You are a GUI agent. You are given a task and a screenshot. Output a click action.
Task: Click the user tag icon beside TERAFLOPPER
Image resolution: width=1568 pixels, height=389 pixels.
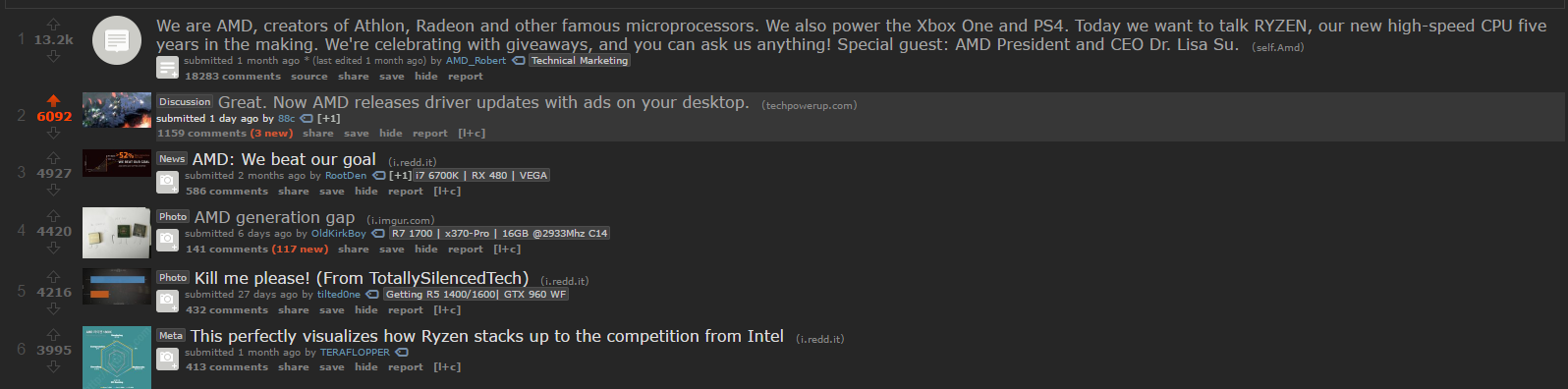click(x=401, y=353)
